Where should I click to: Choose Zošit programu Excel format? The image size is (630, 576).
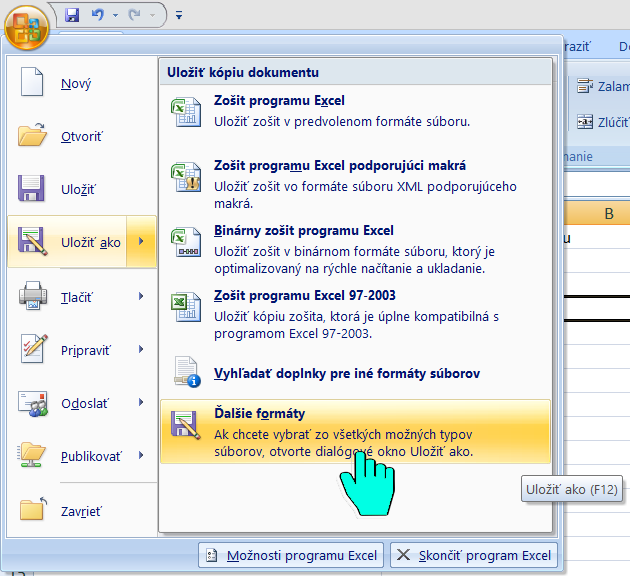point(355,110)
